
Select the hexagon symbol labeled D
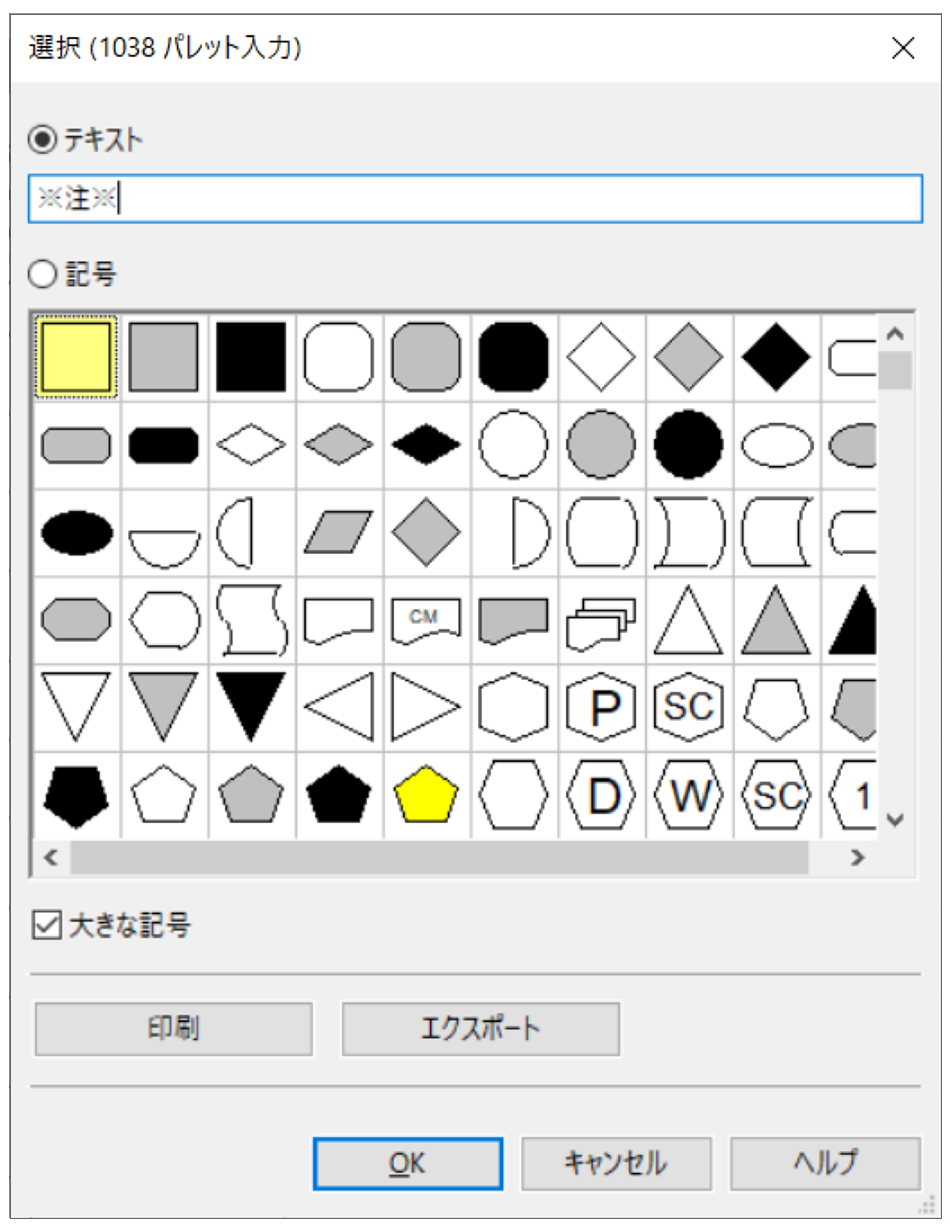602,796
